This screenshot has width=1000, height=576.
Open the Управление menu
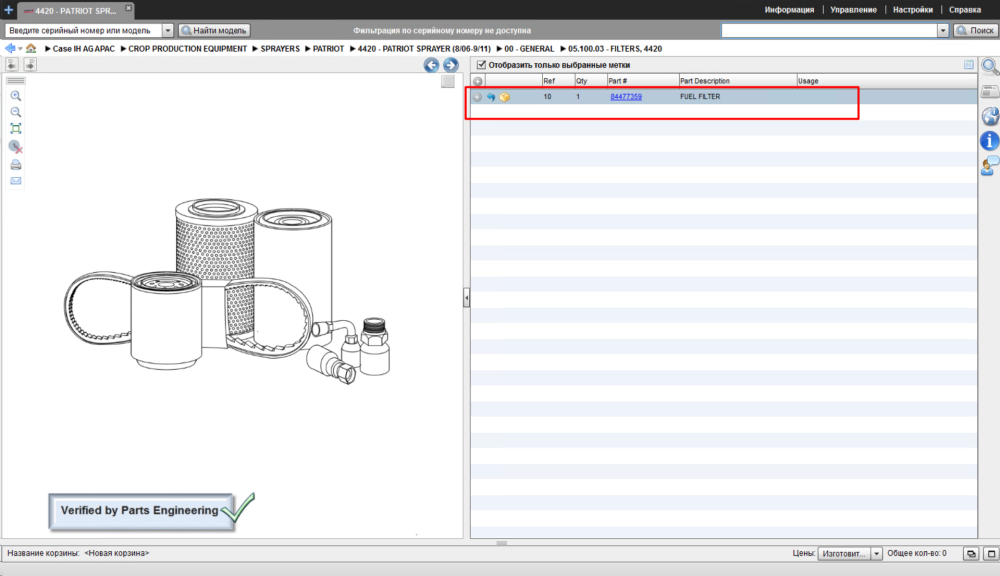[853, 10]
